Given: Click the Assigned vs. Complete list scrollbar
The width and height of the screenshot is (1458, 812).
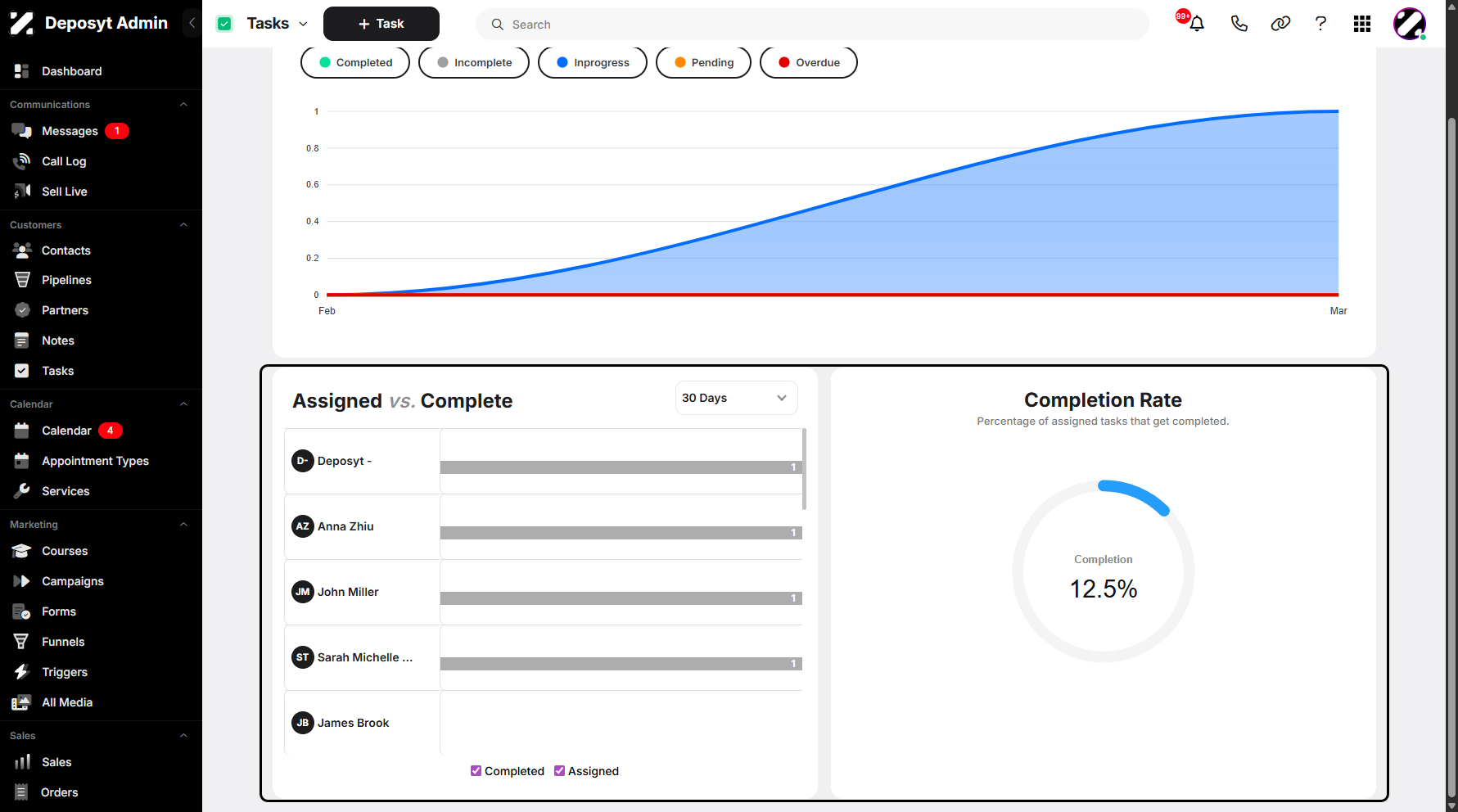Looking at the screenshot, I should 805,469.
